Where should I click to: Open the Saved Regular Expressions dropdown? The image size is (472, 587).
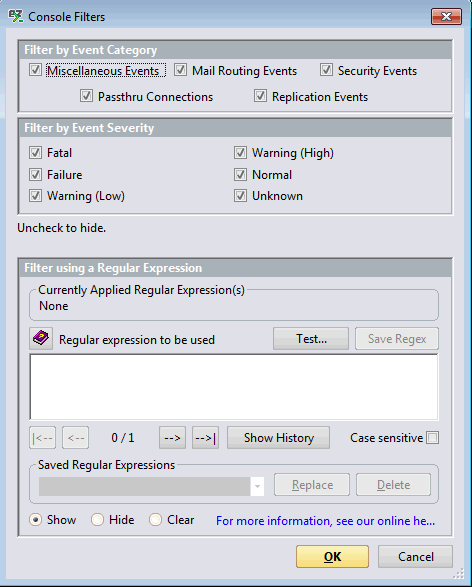click(x=257, y=486)
